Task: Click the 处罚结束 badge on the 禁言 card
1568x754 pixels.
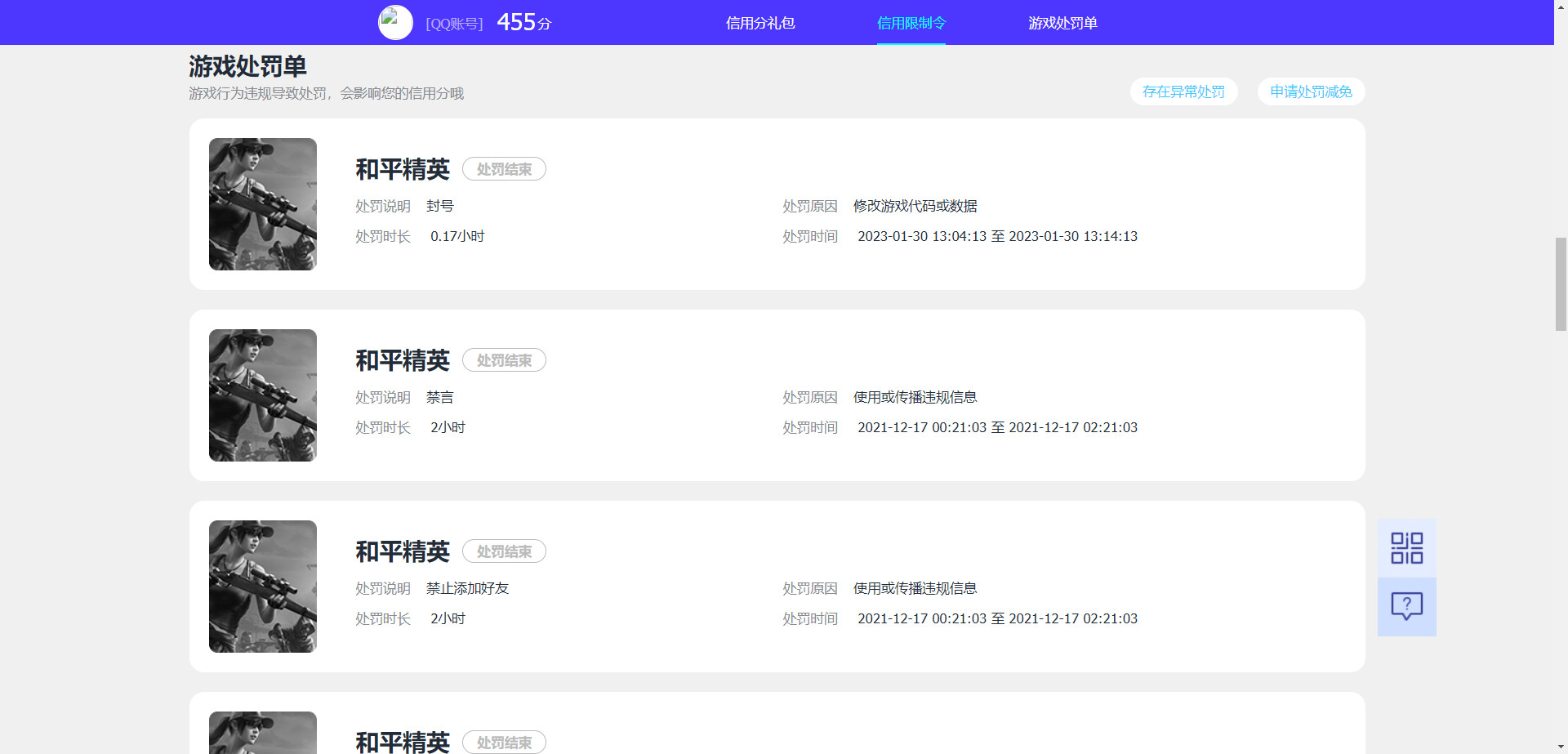Action: point(504,360)
